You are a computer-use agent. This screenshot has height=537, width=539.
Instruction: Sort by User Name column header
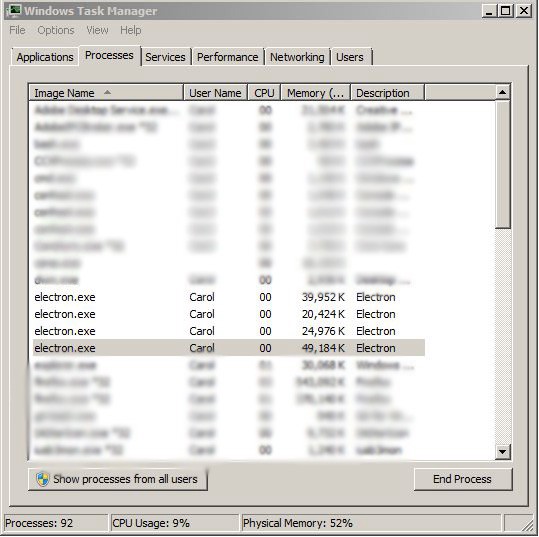(216, 93)
